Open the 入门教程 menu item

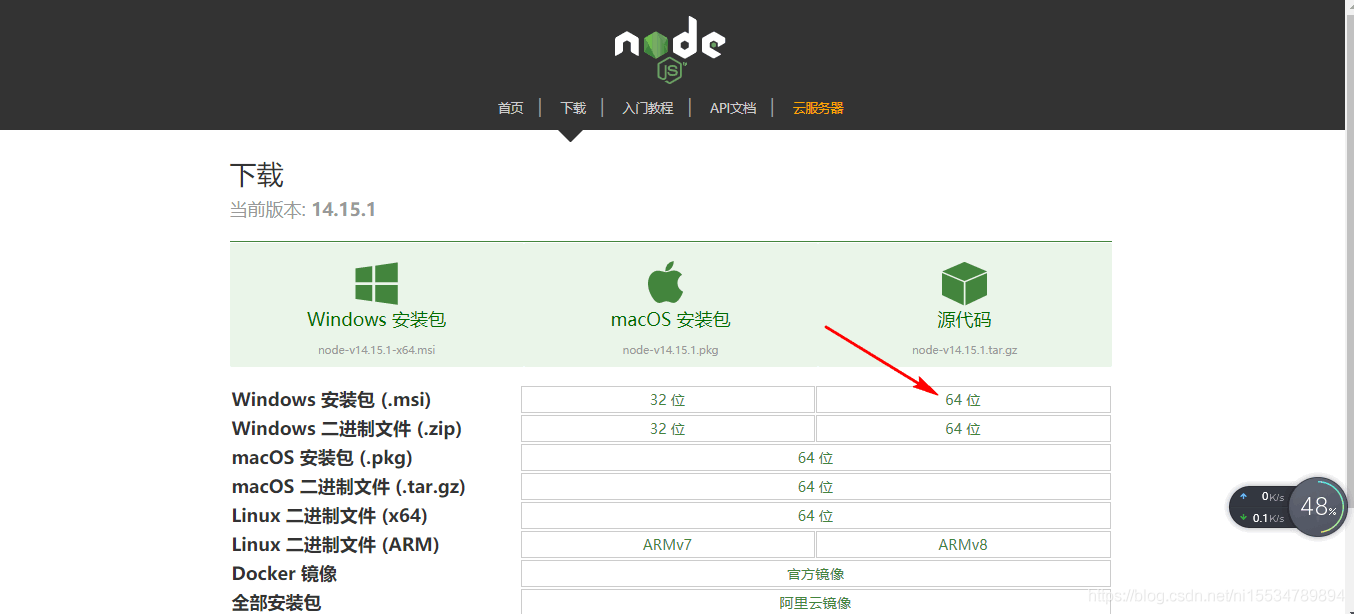[648, 108]
